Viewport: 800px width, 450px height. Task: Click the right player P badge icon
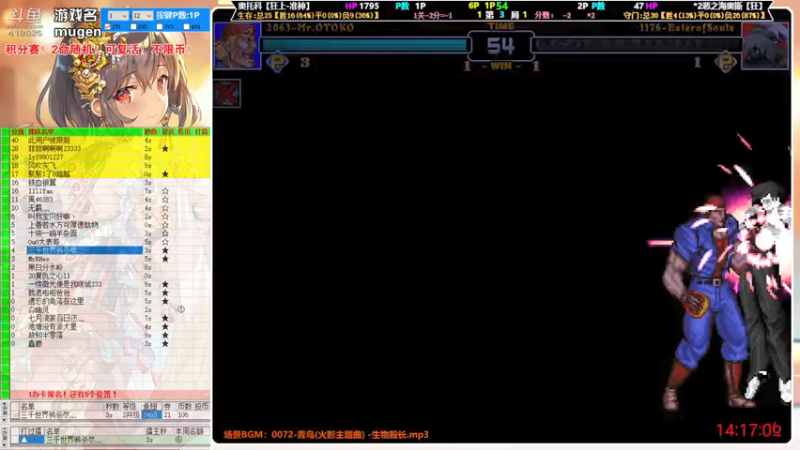726,63
